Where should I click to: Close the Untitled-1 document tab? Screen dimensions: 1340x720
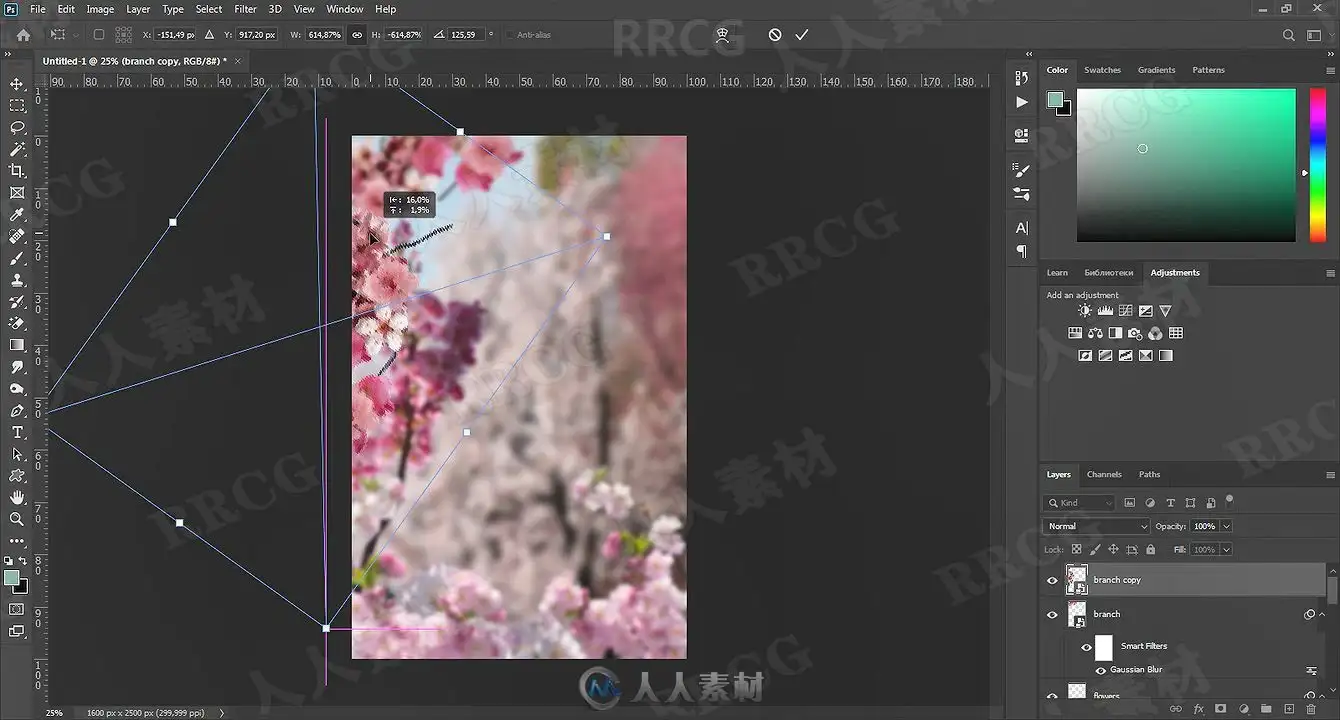[x=238, y=61]
